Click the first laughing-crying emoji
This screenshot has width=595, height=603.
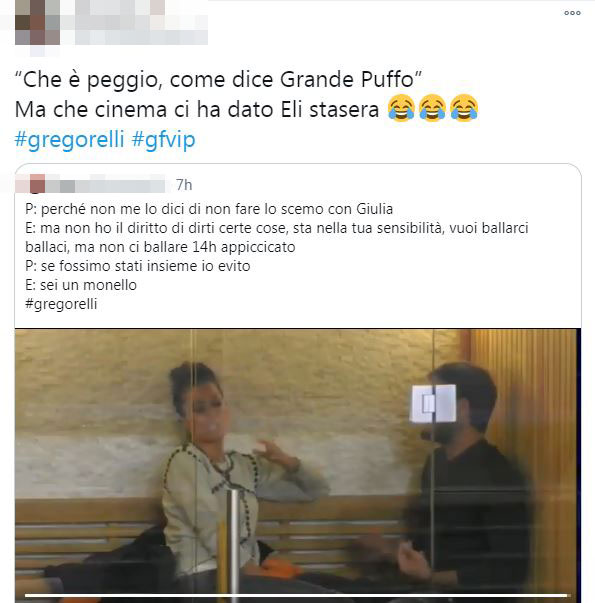point(401,108)
